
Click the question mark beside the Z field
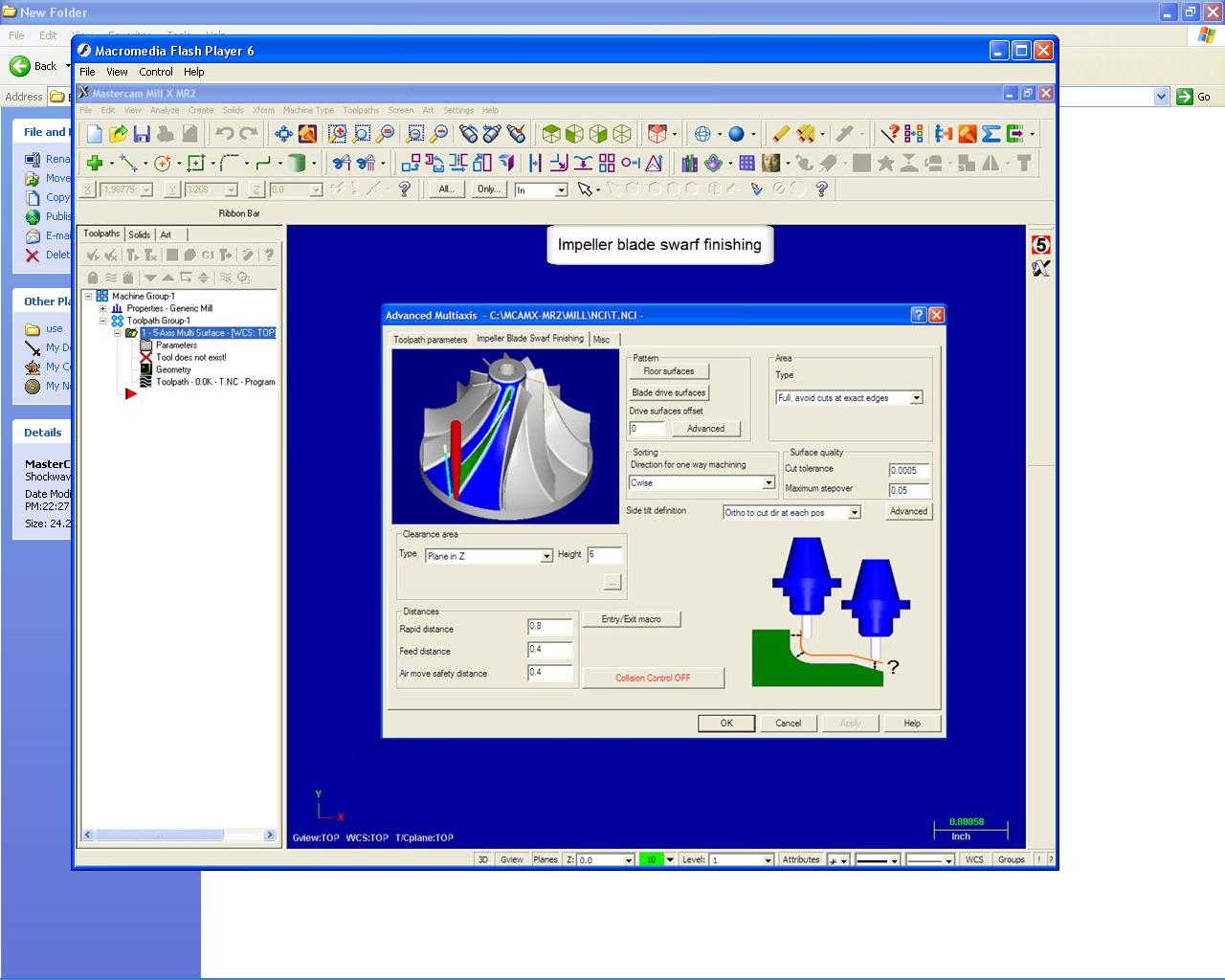404,189
